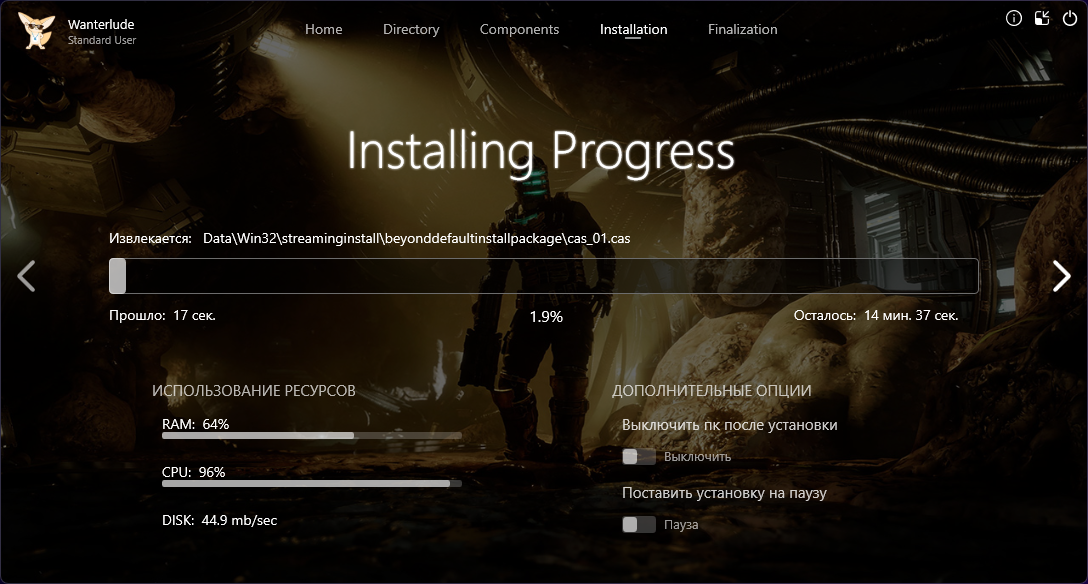
Task: Click the fennec fox avatar logo
Action: tap(36, 30)
